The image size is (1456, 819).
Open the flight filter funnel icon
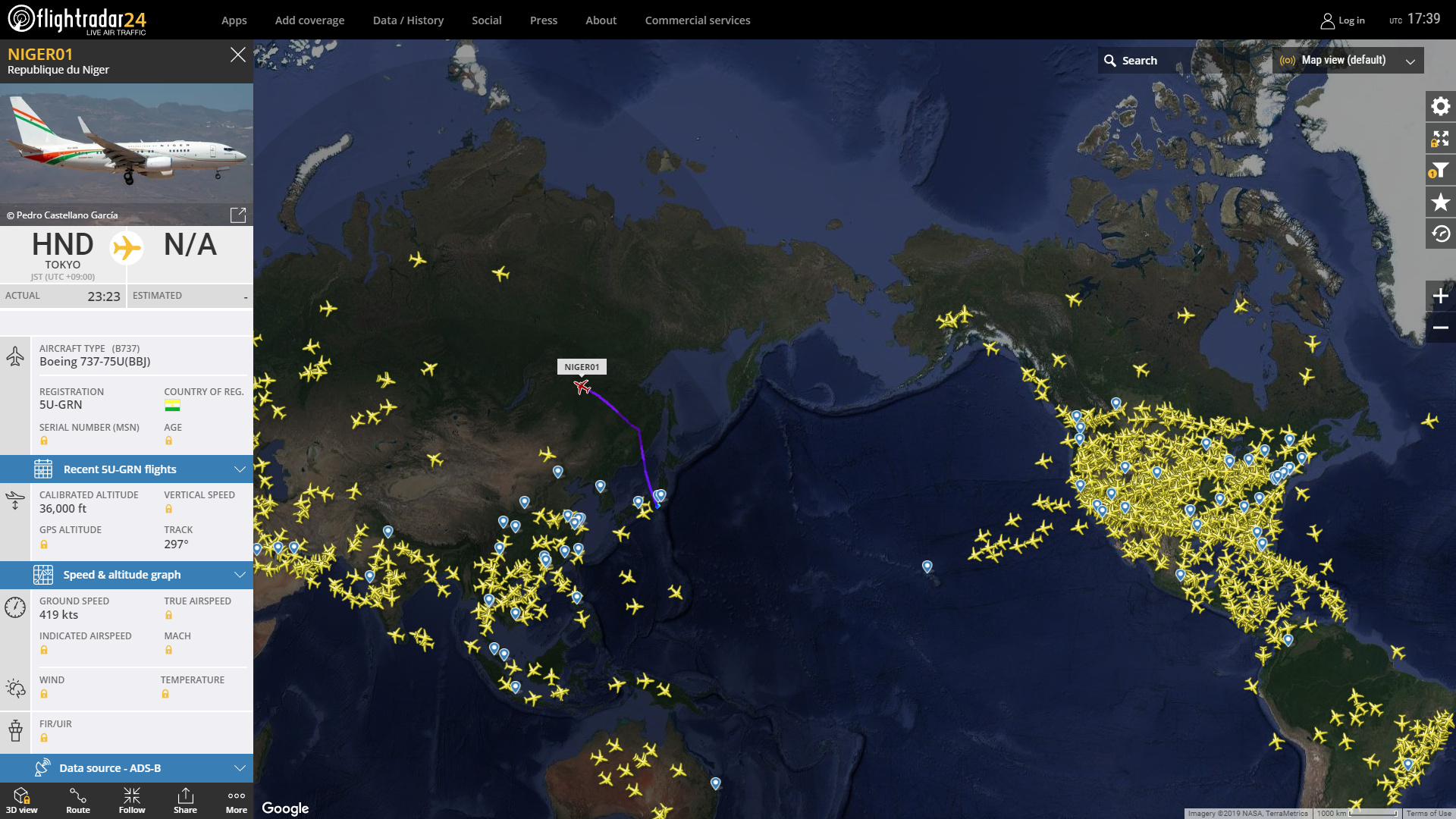pos(1440,171)
